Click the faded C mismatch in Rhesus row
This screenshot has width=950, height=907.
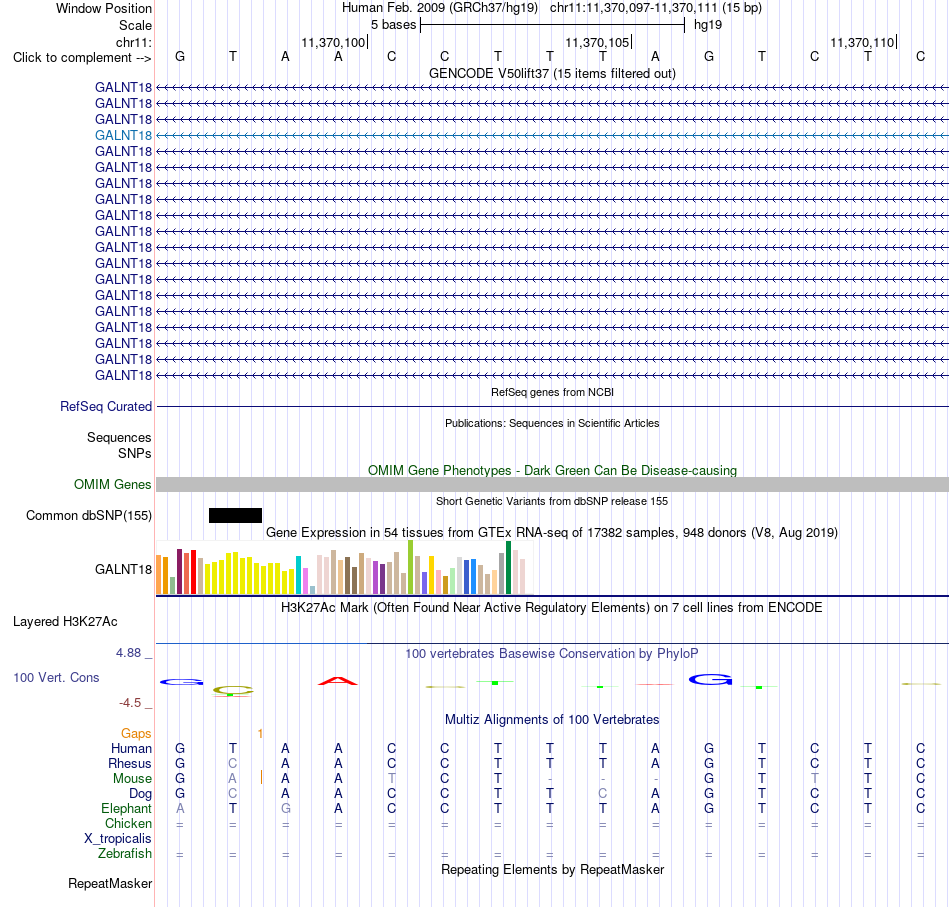click(x=233, y=763)
